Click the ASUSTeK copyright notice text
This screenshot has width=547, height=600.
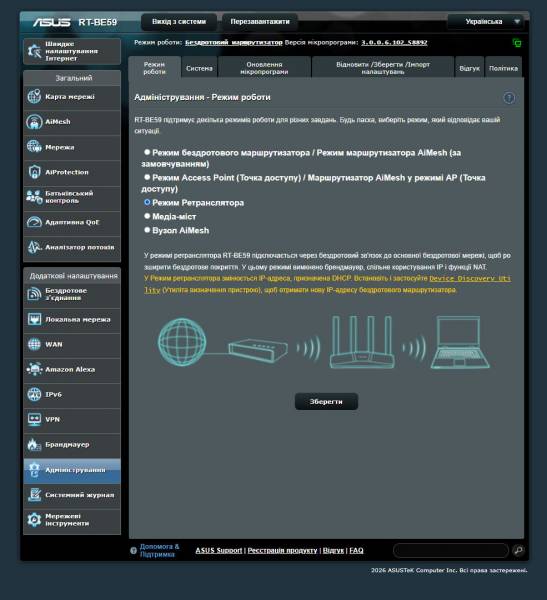[449, 570]
